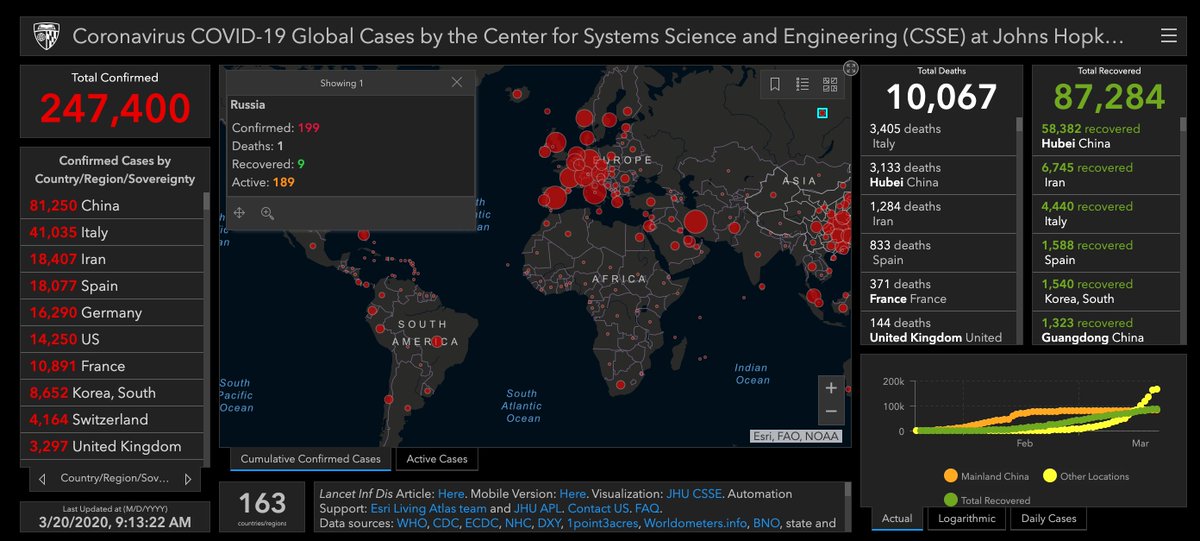Click the 833 deaths Spain entry

[938, 253]
